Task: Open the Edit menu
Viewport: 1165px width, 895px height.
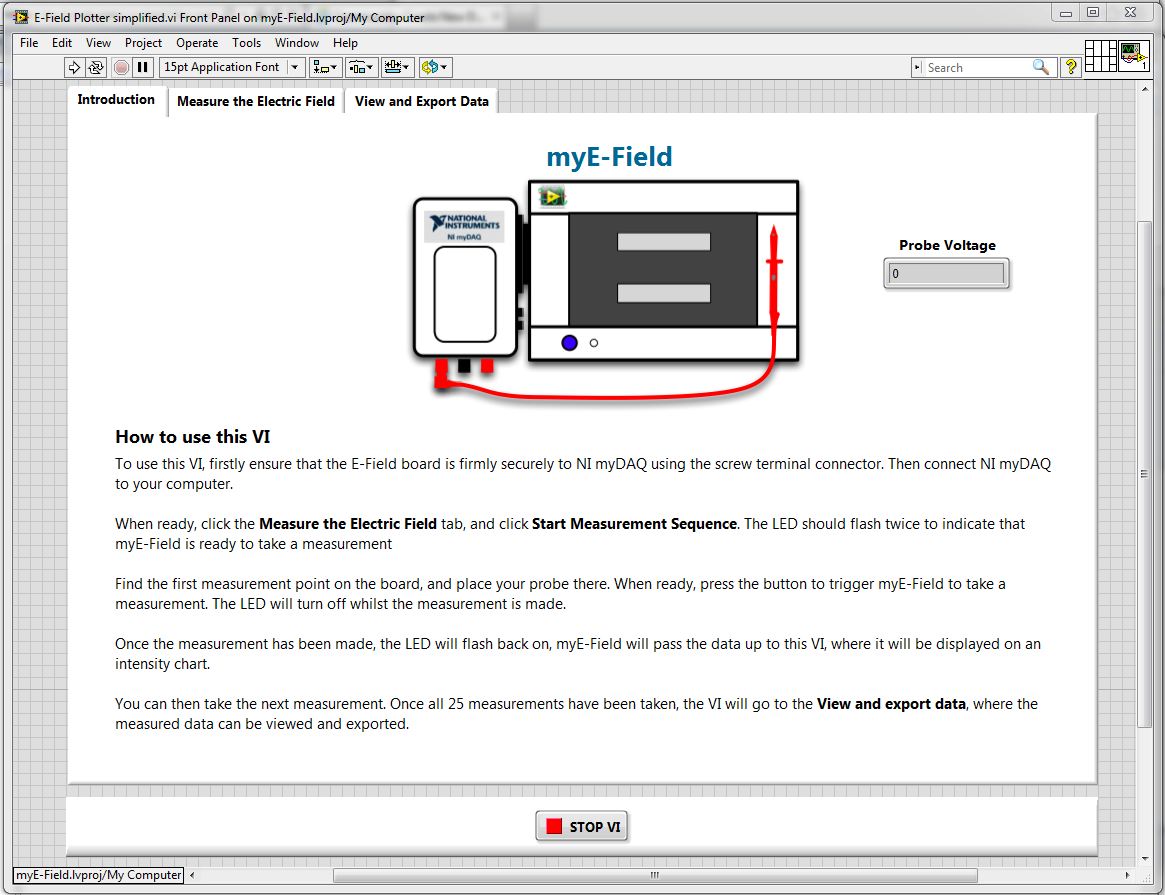Action: [x=62, y=43]
